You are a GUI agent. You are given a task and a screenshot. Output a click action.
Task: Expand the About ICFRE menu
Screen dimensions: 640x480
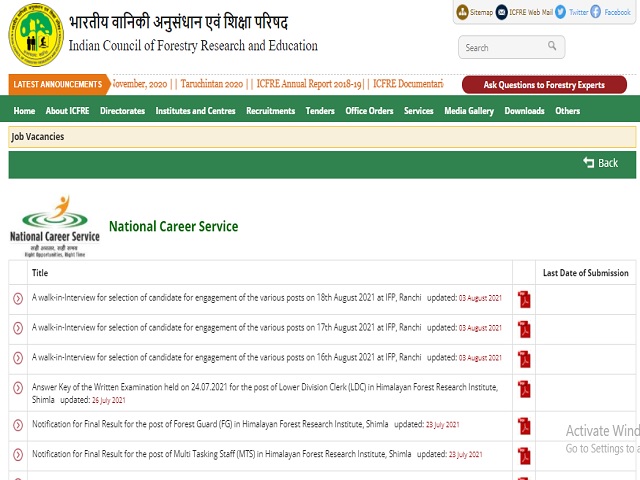click(x=70, y=111)
